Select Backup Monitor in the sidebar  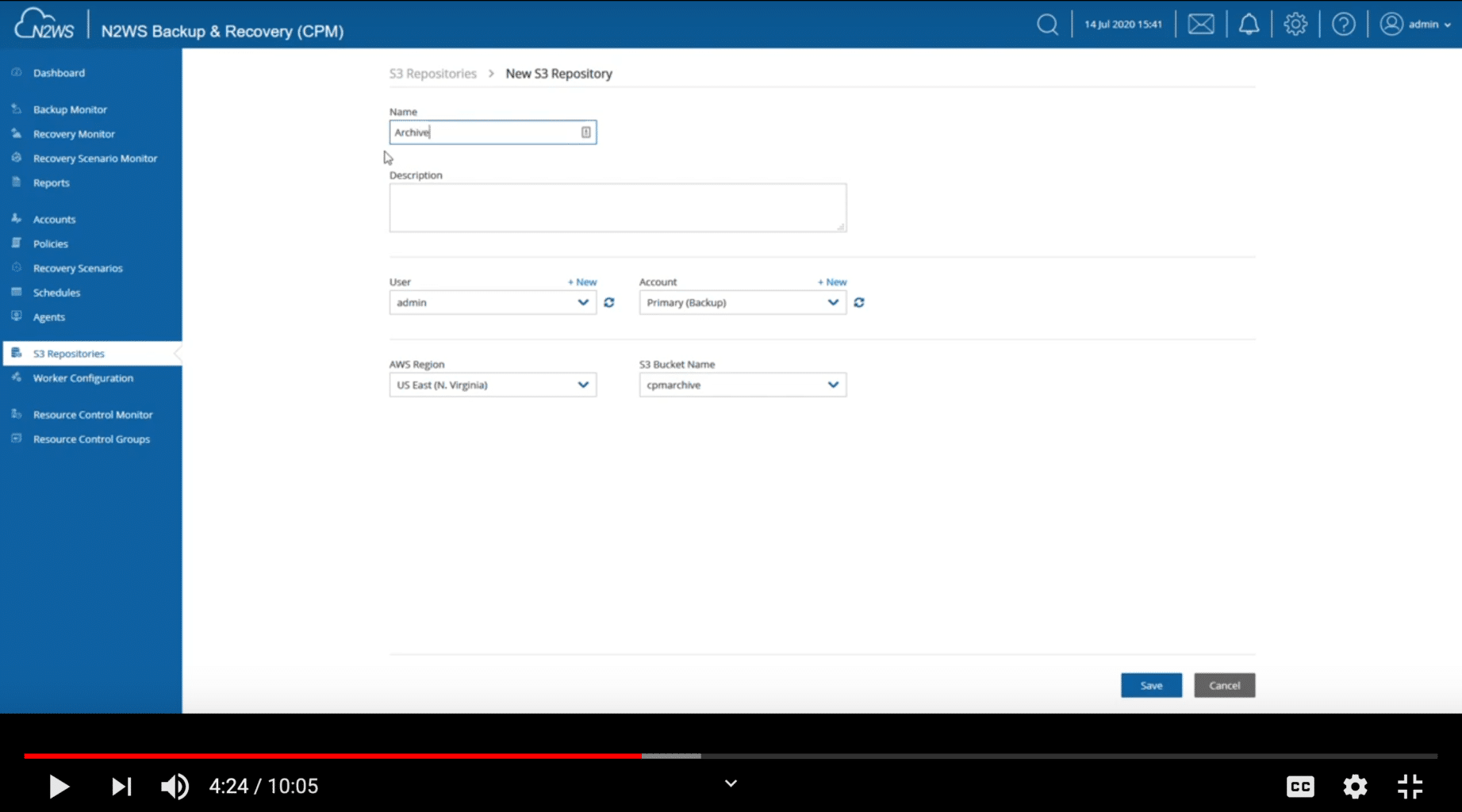[x=70, y=109]
